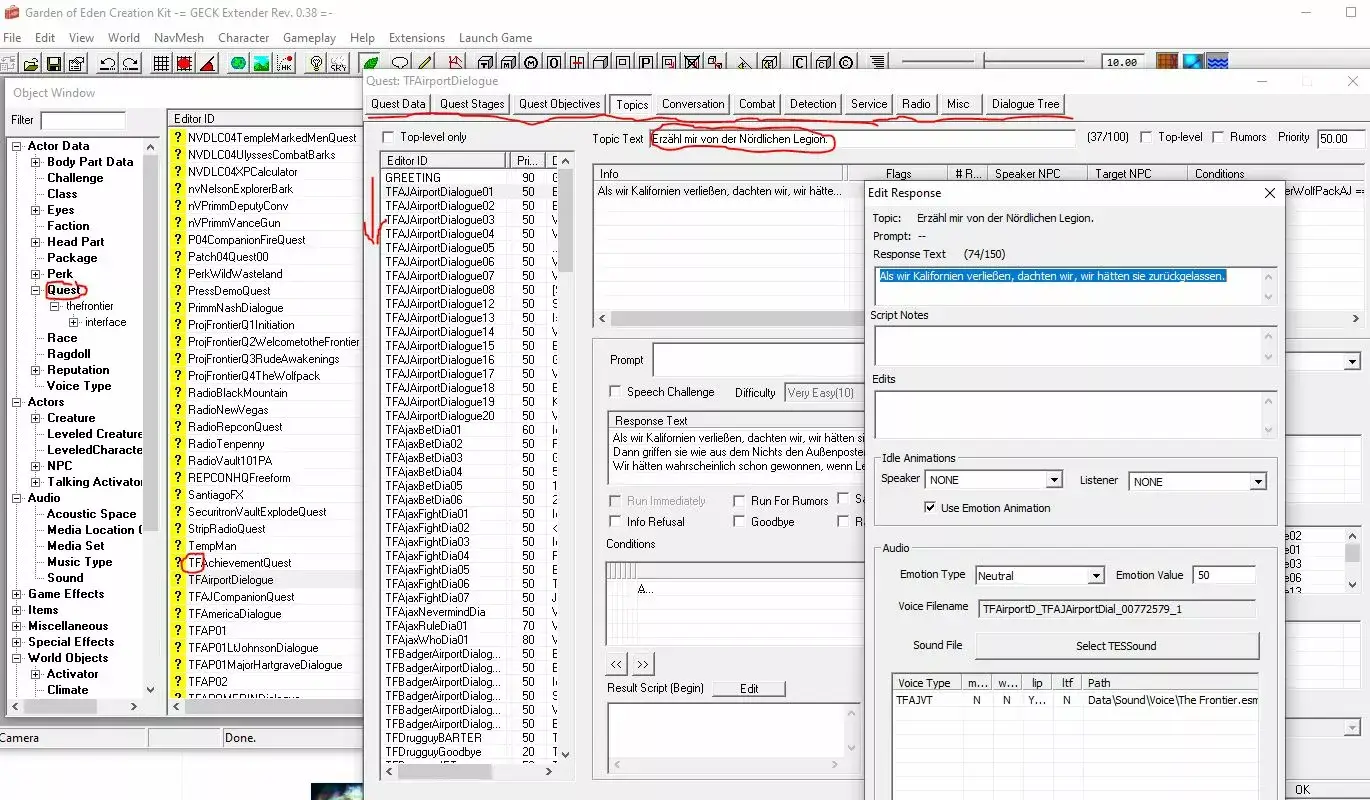Open the Dialogue Tree tab
Image resolution: width=1370 pixels, height=800 pixels.
tap(1025, 104)
